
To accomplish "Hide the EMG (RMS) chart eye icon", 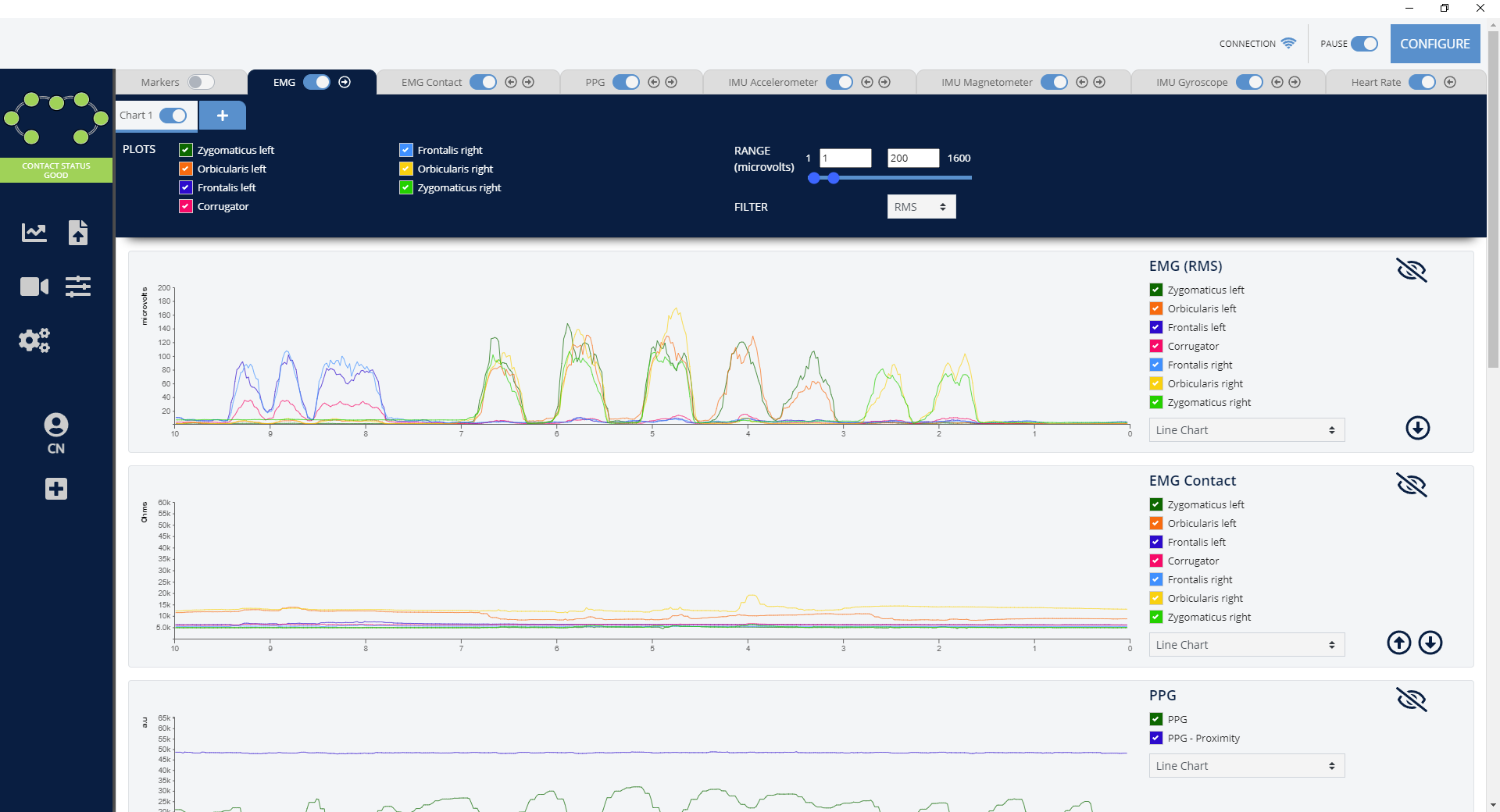I will (x=1412, y=270).
